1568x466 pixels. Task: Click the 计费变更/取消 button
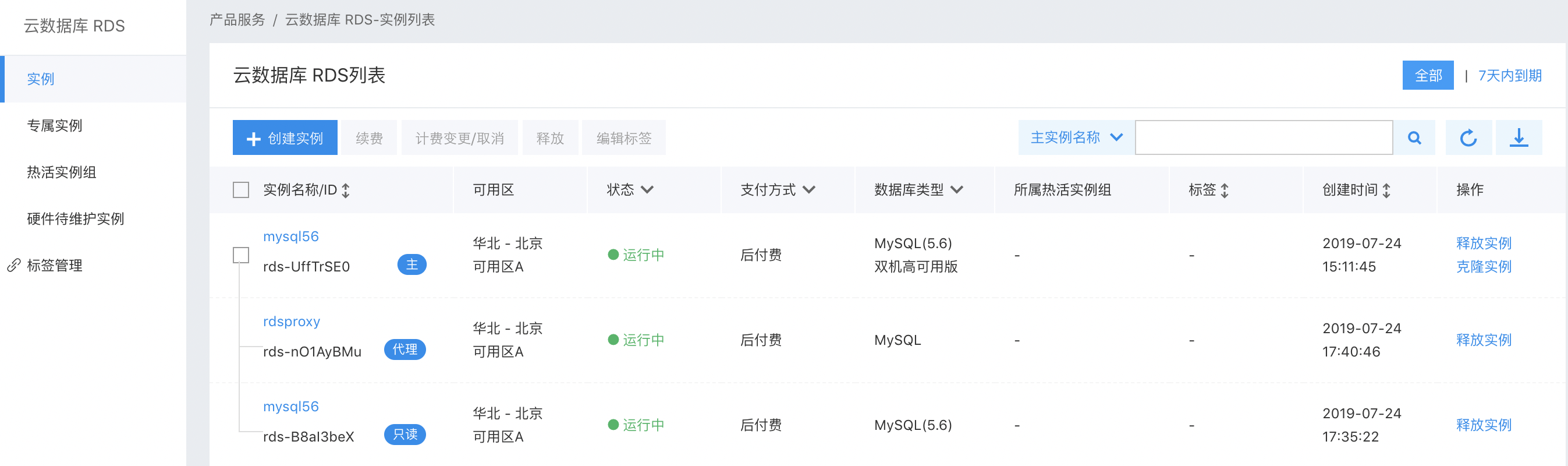click(460, 137)
